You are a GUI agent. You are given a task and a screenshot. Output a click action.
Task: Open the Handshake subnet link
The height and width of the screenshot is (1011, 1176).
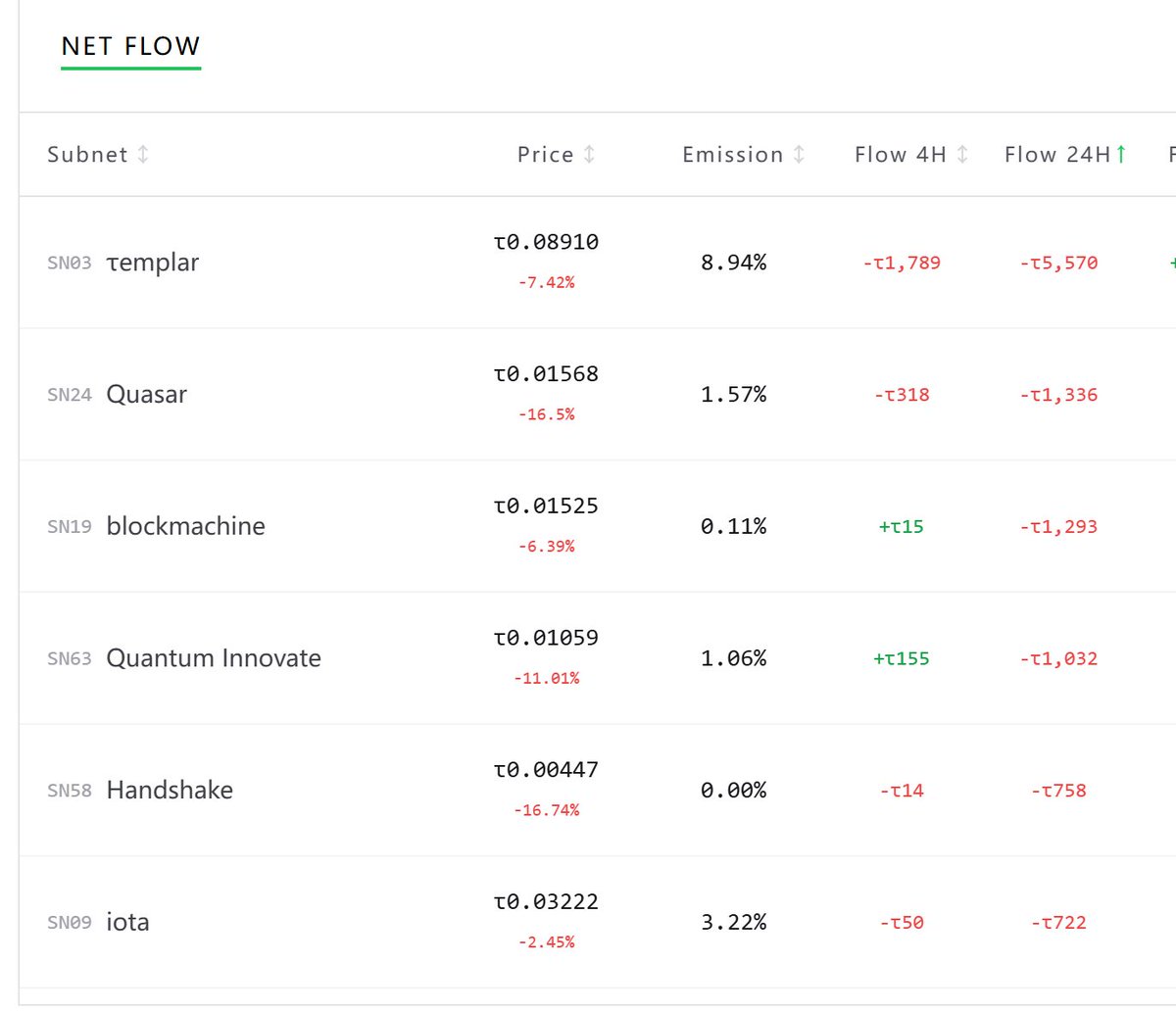(170, 791)
